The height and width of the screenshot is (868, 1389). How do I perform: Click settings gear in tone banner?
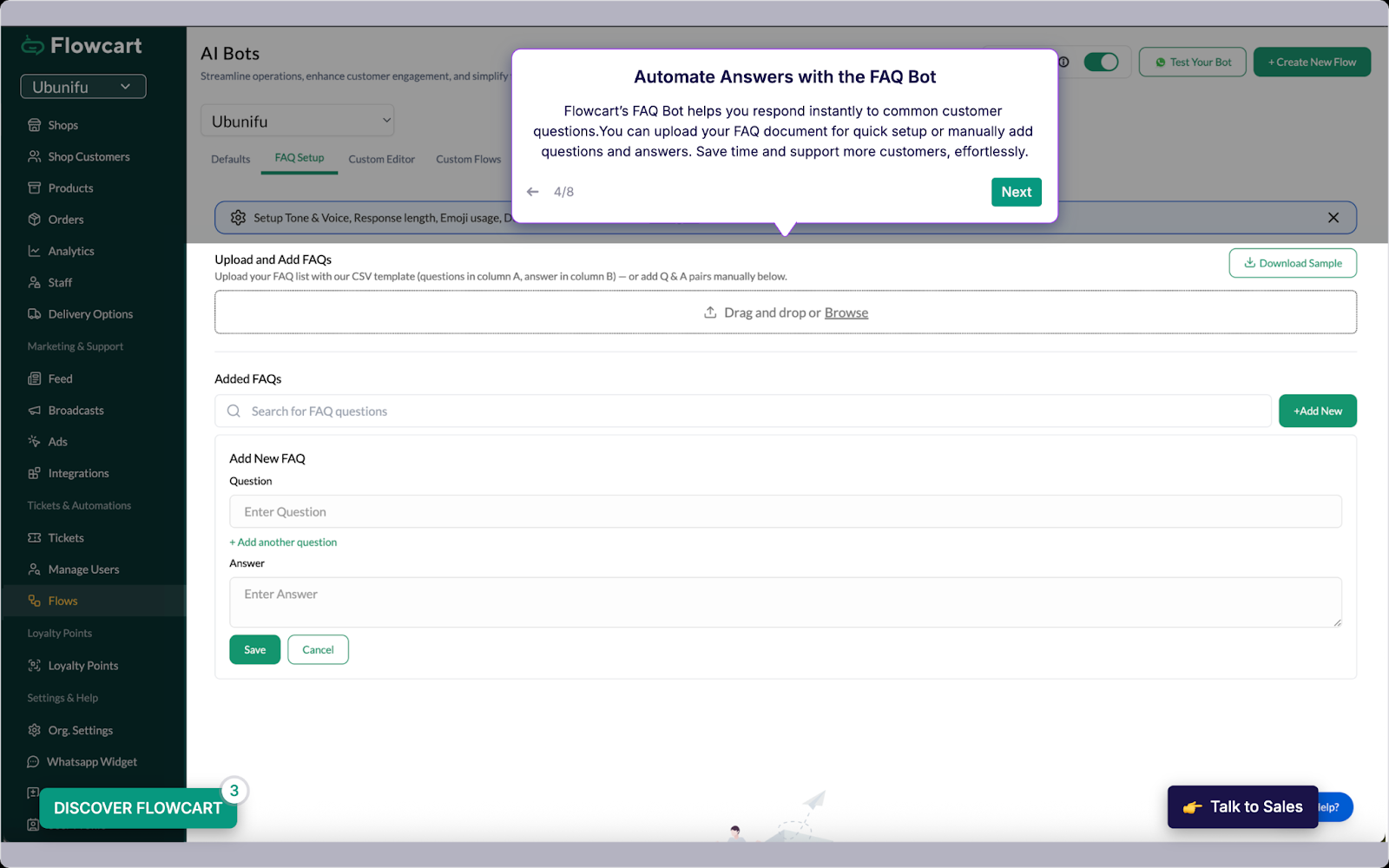238,218
